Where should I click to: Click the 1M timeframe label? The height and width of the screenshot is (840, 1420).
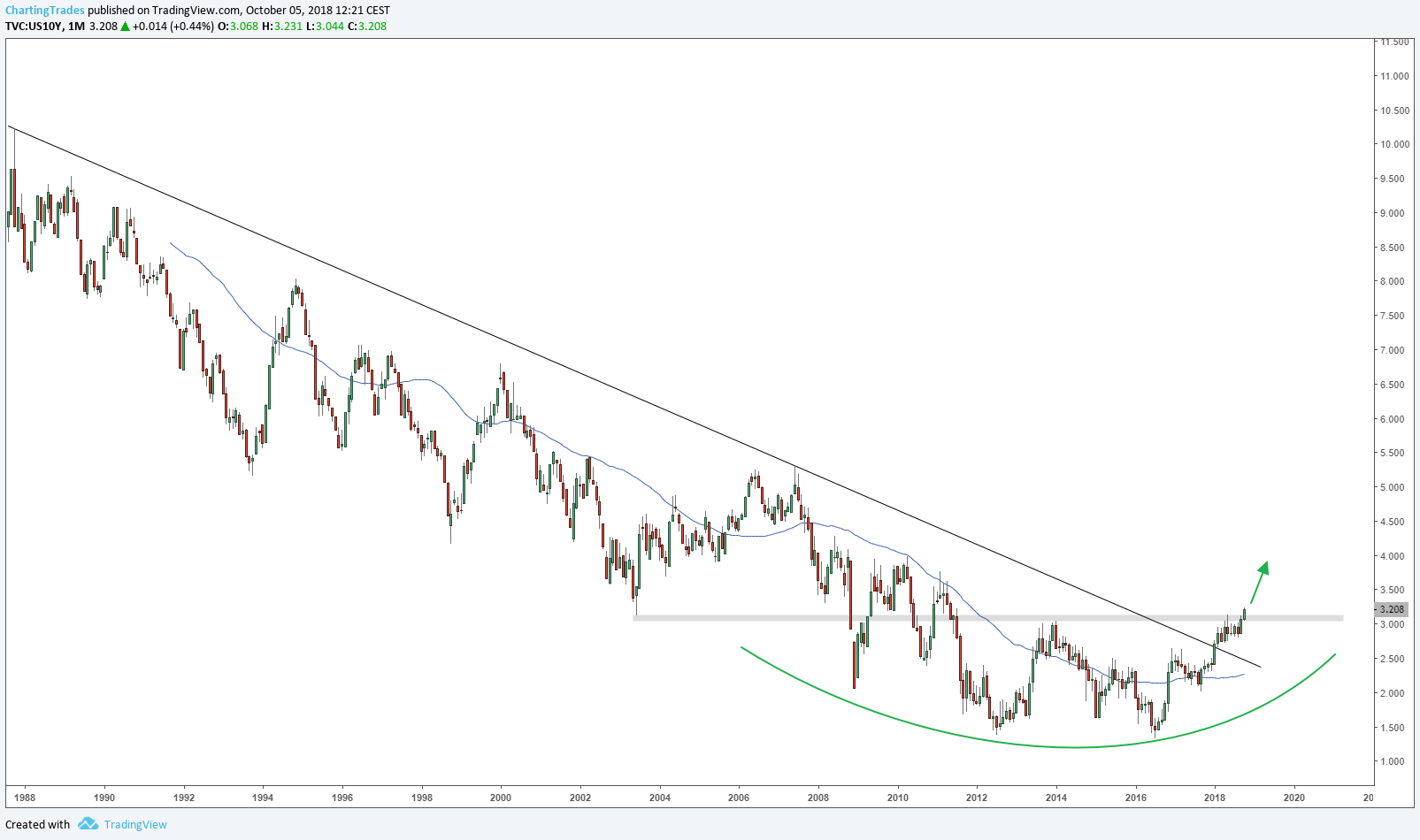pos(76,27)
